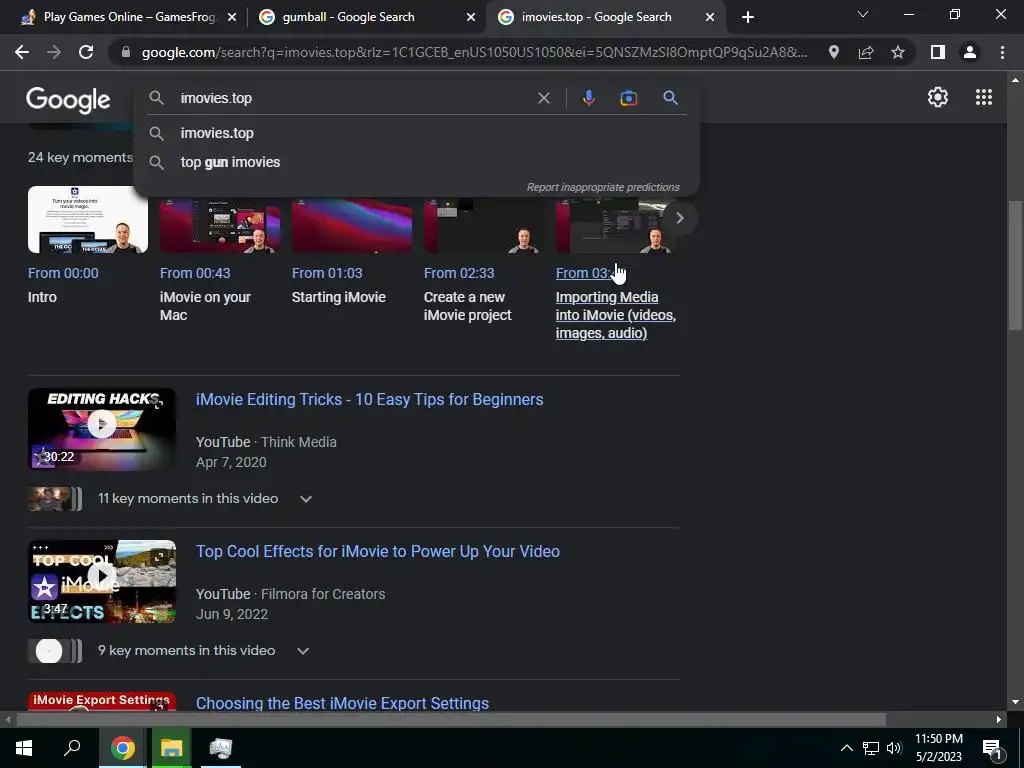This screenshot has width=1024, height=768.
Task: Open the Intro key moment thumbnail
Action: coord(88,219)
